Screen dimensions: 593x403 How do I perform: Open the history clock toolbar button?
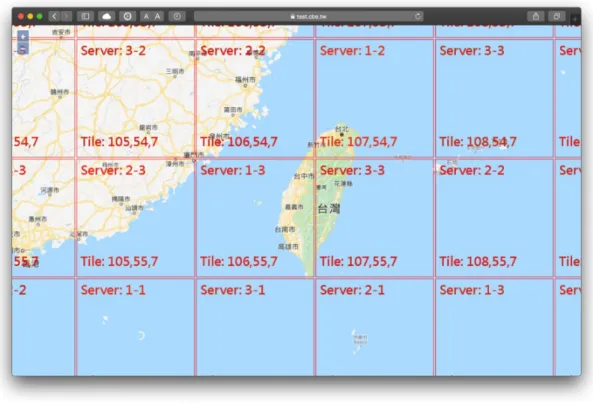[177, 16]
